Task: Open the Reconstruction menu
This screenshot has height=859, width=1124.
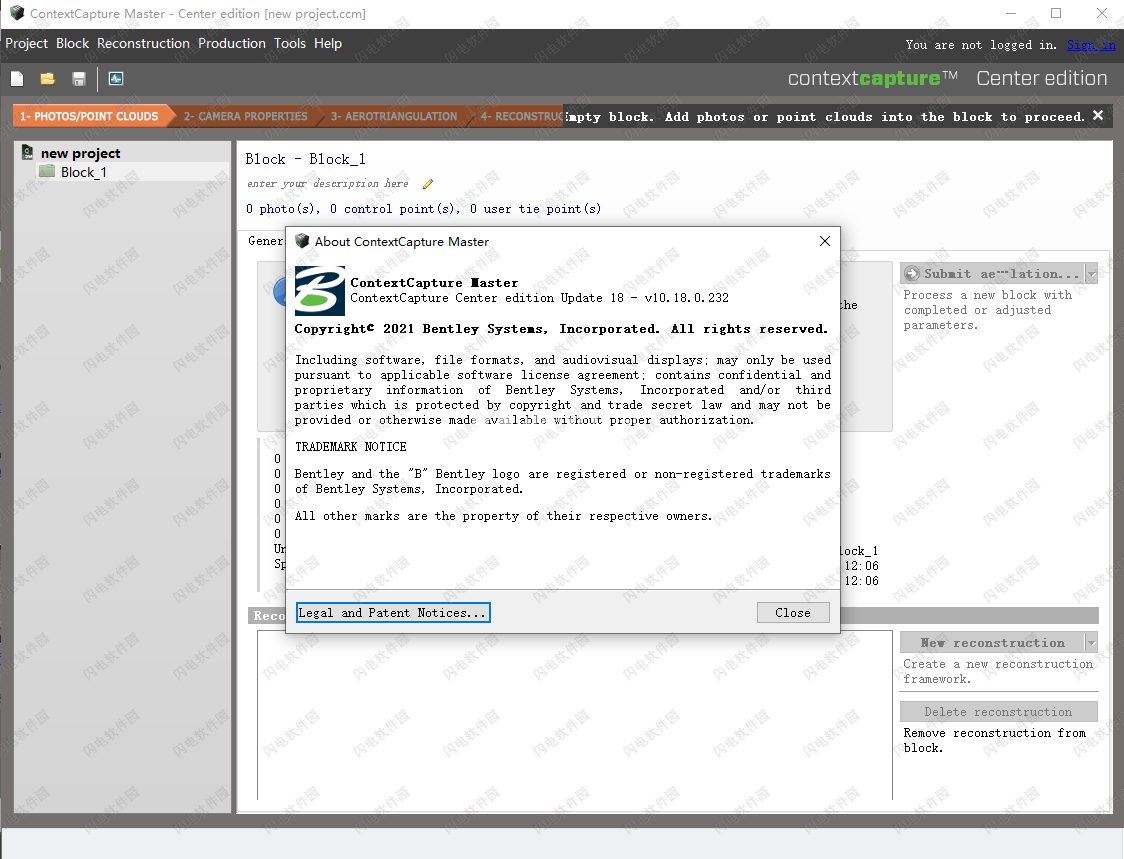Action: (143, 44)
